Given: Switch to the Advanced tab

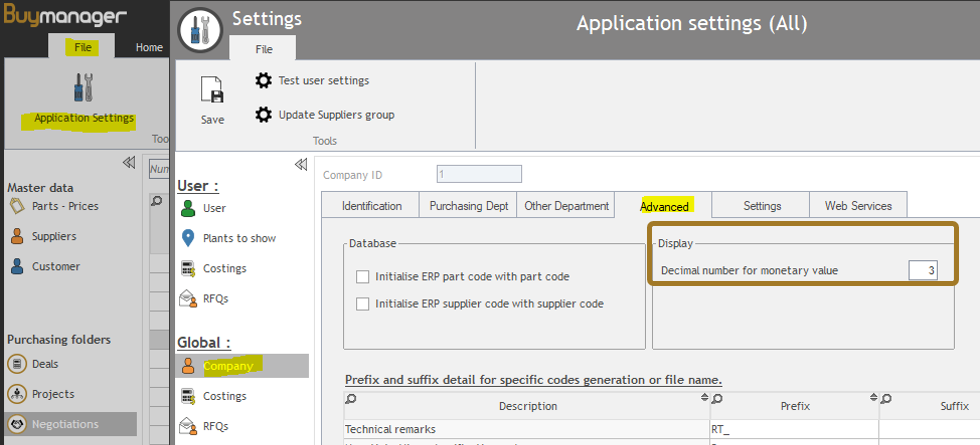Looking at the screenshot, I should tap(664, 206).
